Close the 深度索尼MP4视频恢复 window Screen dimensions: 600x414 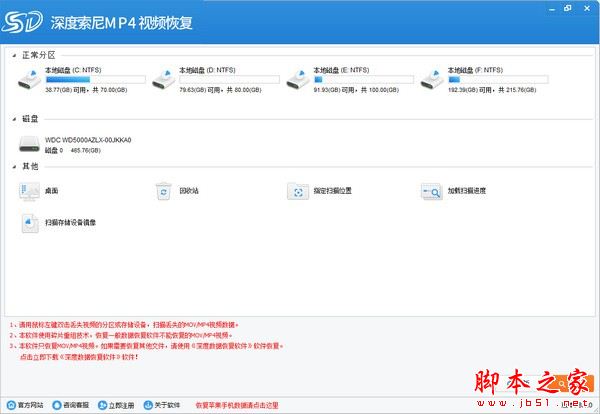click(x=587, y=8)
